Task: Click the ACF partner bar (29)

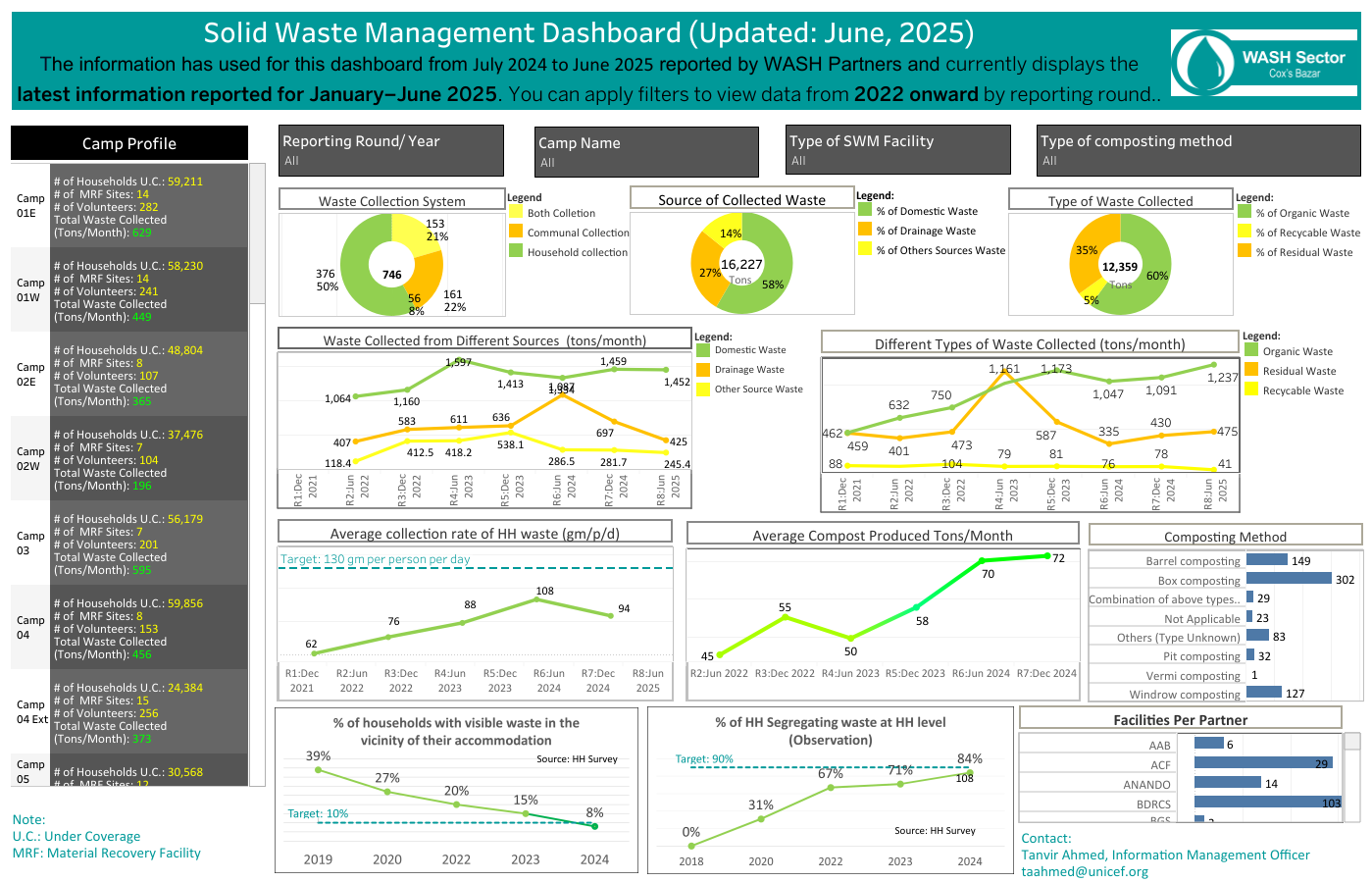Action: [1263, 763]
